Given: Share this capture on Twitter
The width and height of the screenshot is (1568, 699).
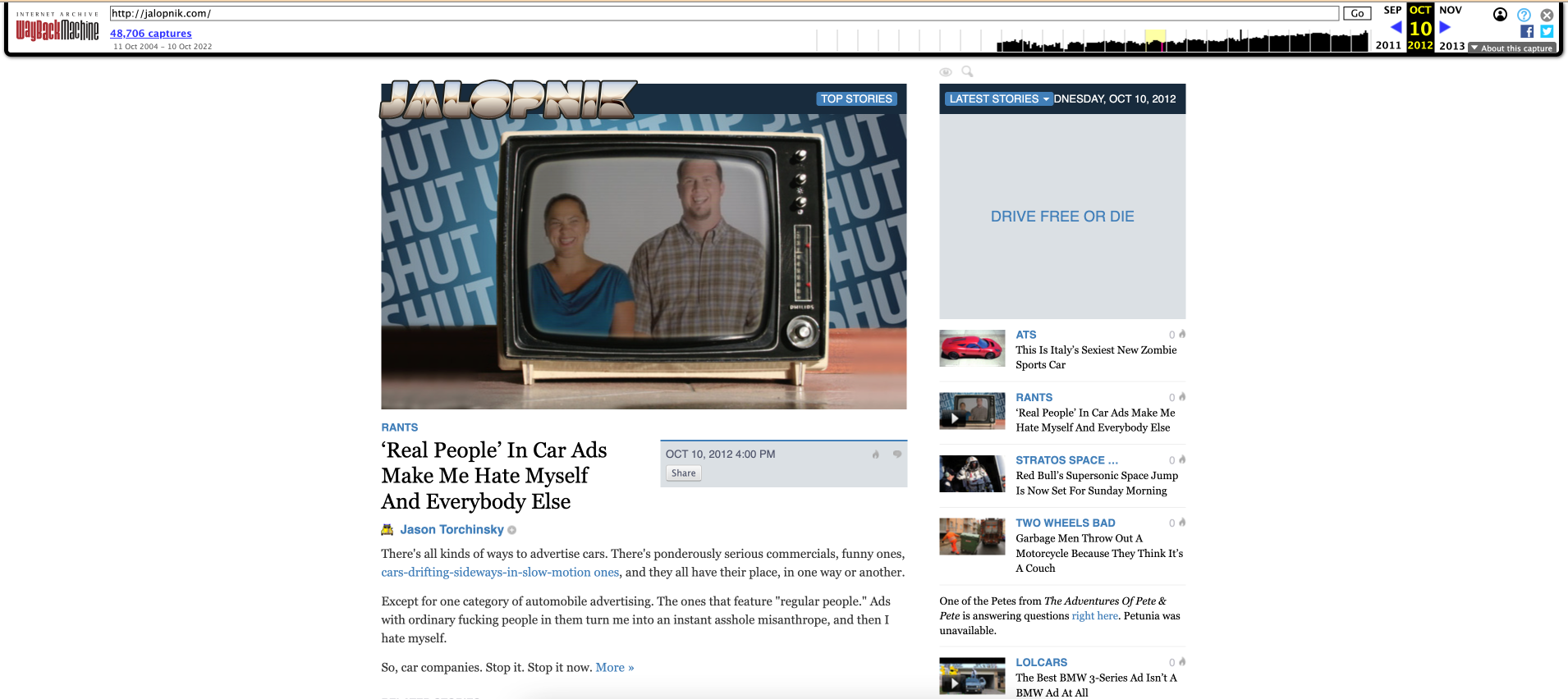Looking at the screenshot, I should tap(1547, 31).
